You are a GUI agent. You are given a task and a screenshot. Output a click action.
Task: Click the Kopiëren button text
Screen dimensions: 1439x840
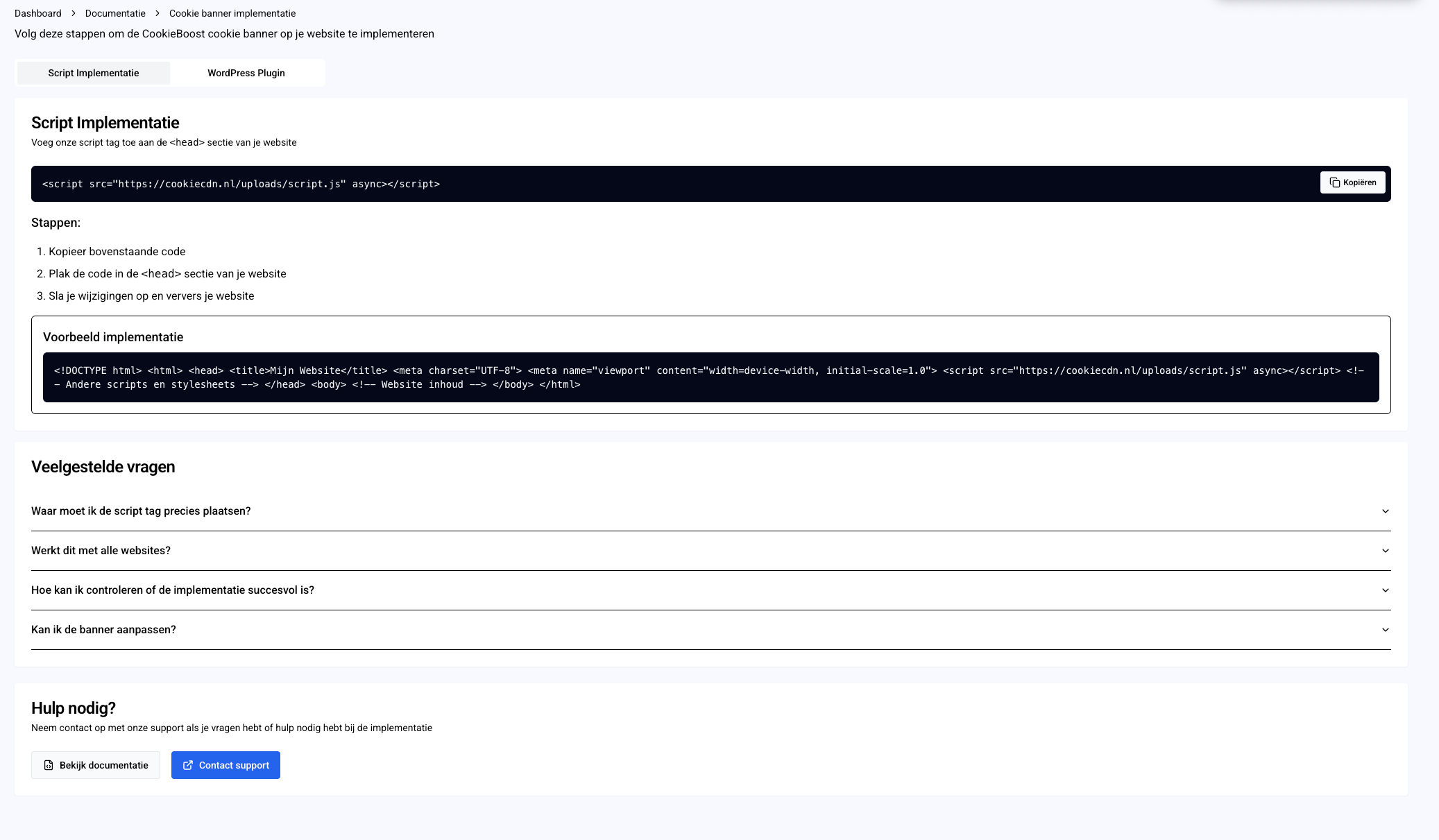(x=1359, y=182)
